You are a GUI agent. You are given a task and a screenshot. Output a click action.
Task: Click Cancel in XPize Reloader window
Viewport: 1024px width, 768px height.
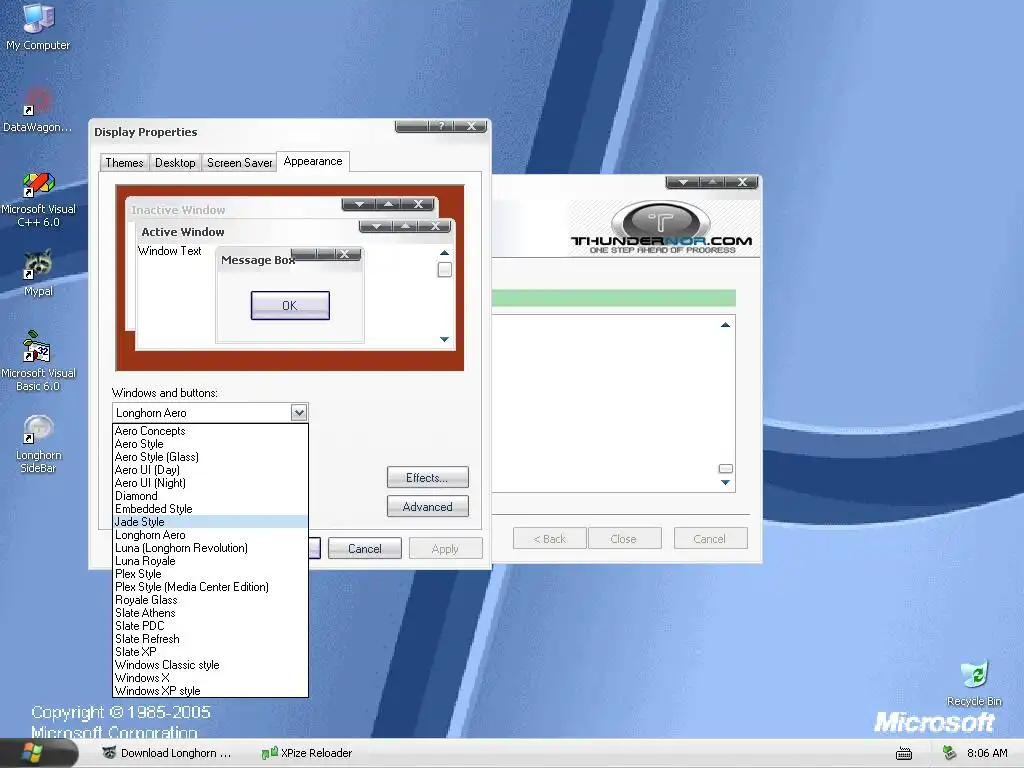[x=710, y=539]
